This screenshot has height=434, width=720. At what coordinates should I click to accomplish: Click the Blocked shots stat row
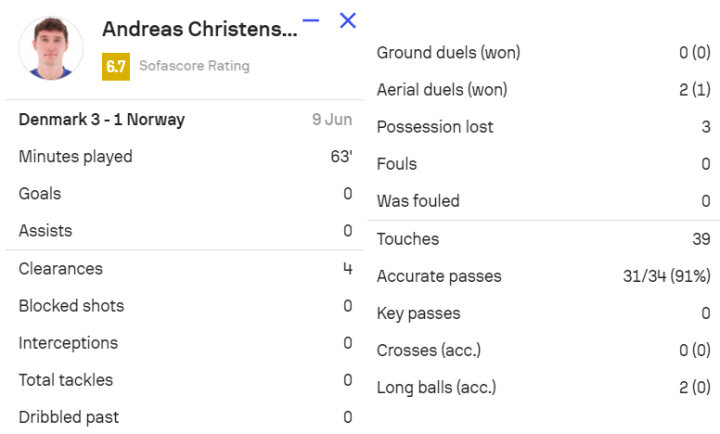[x=185, y=306]
